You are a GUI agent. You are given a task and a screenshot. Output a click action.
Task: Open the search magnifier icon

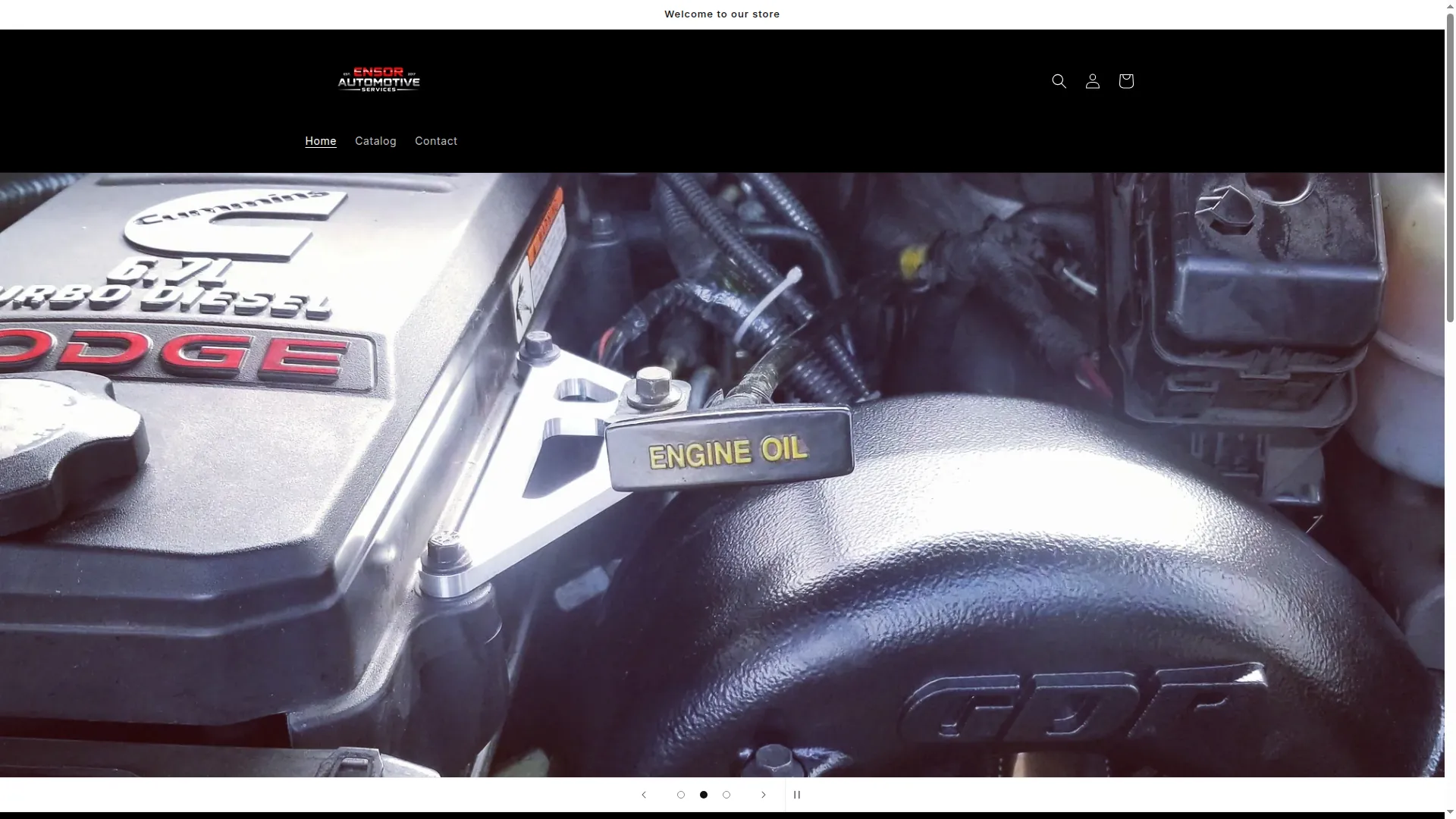pyautogui.click(x=1059, y=81)
